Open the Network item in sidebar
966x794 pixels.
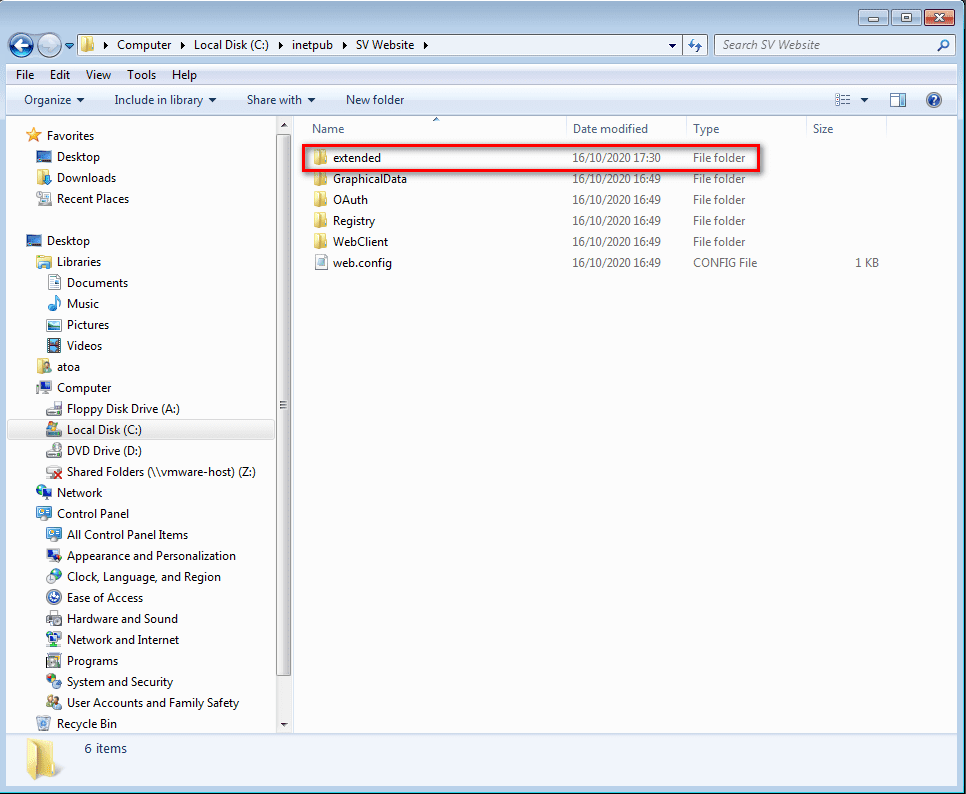pyautogui.click(x=79, y=493)
